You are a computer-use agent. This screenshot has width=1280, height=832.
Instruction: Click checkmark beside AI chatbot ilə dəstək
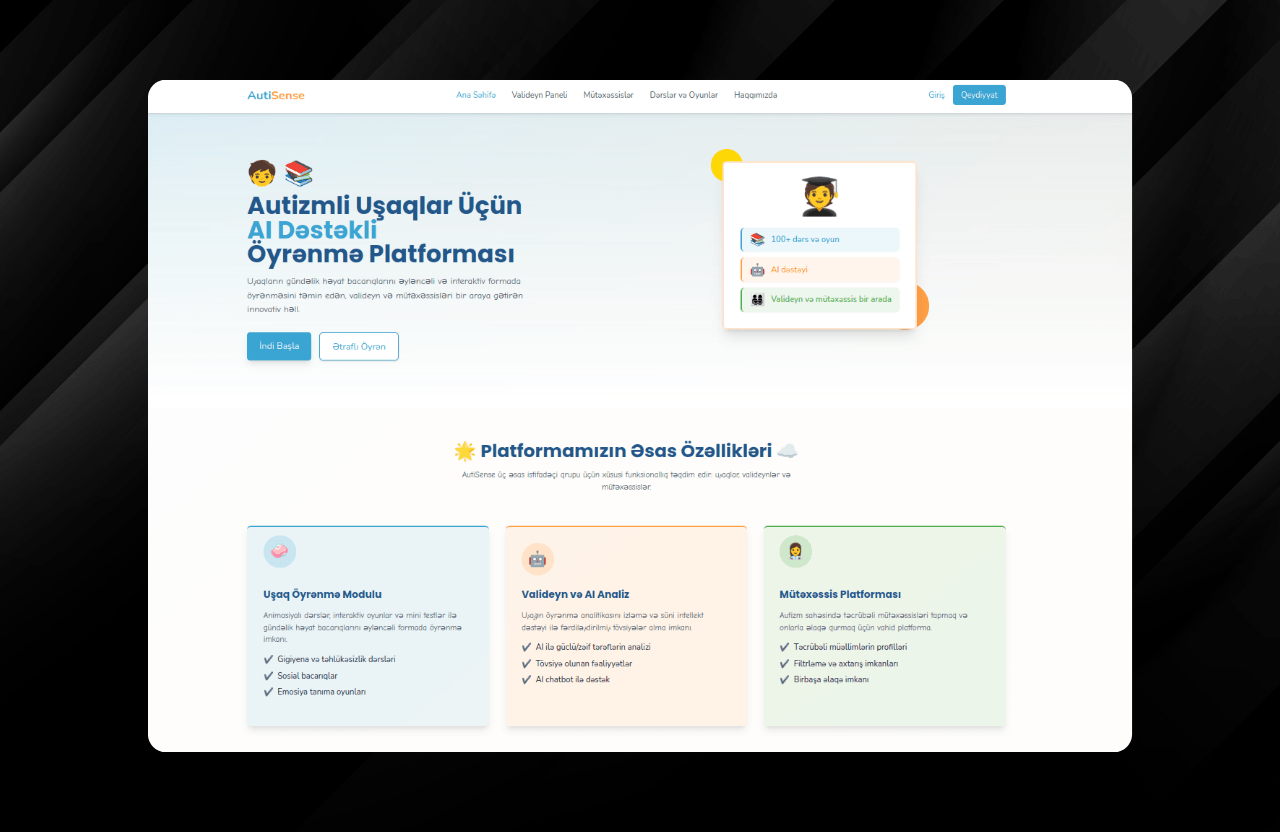[526, 680]
